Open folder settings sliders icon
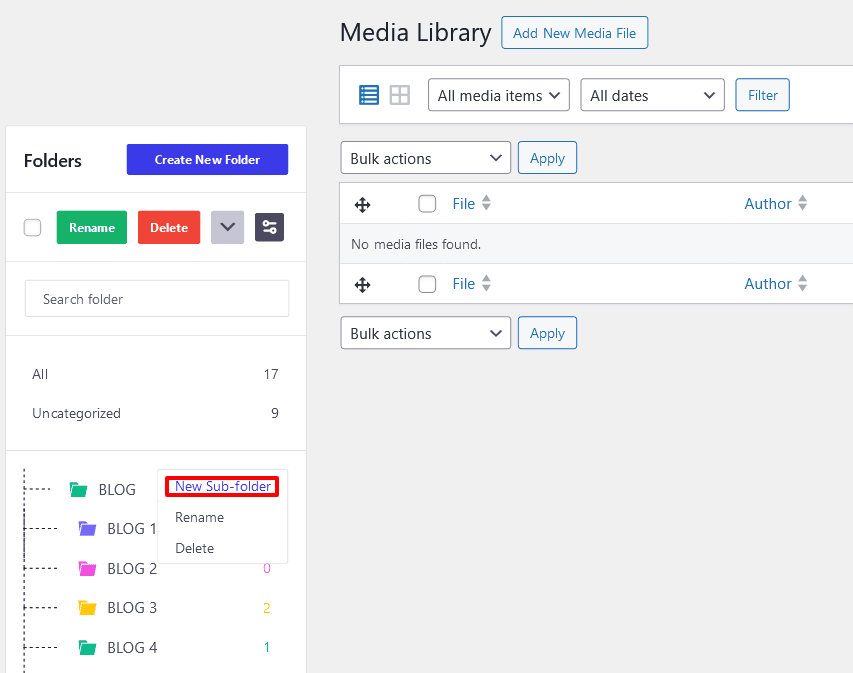 coord(269,227)
